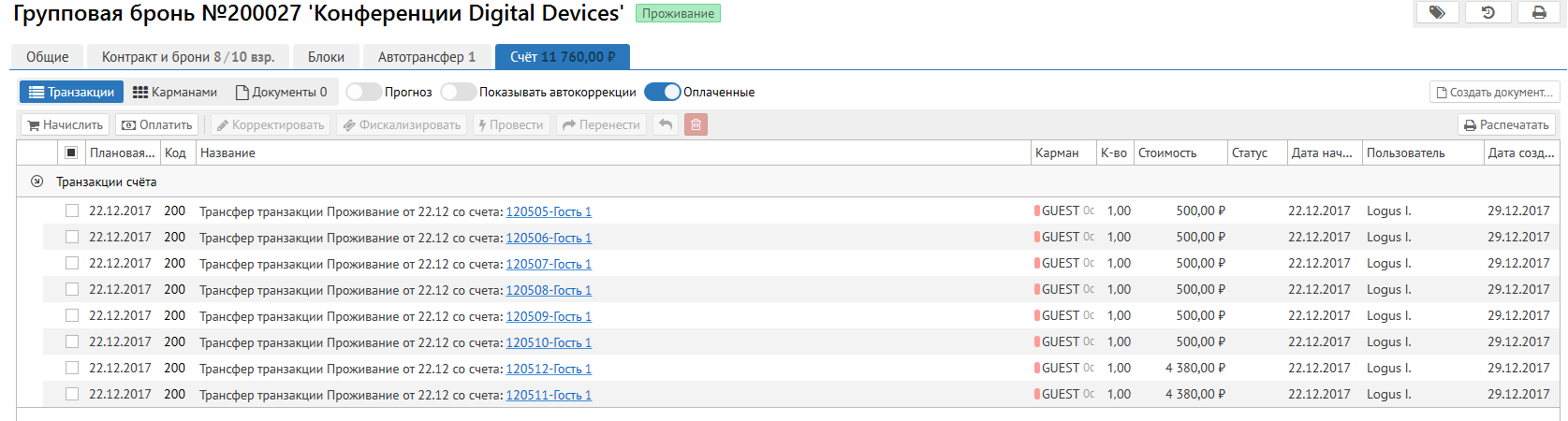Click the red trash delete icon
Viewport: 1568px width, 421px height.
click(x=696, y=124)
